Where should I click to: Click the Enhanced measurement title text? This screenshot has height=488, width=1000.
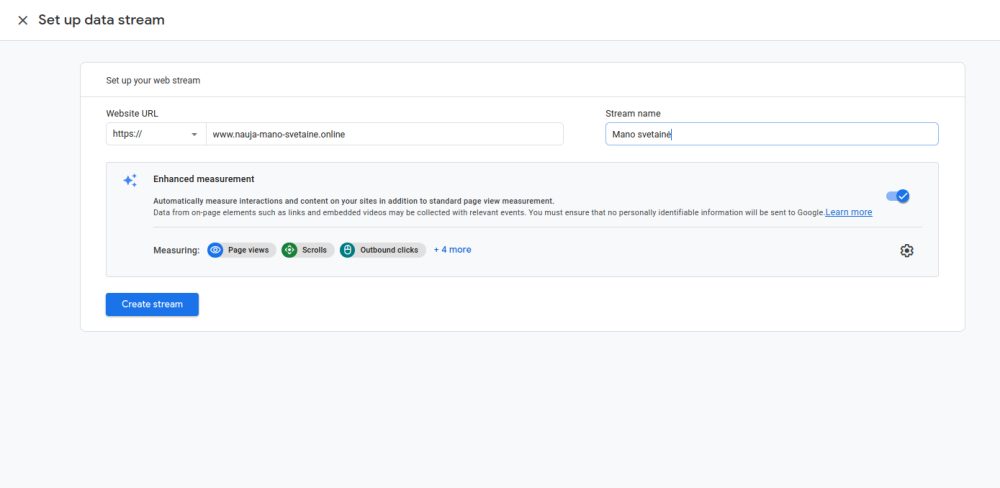pos(203,179)
